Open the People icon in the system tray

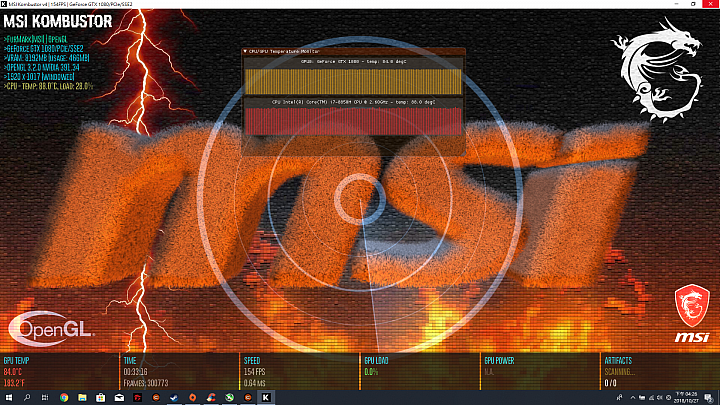619,398
